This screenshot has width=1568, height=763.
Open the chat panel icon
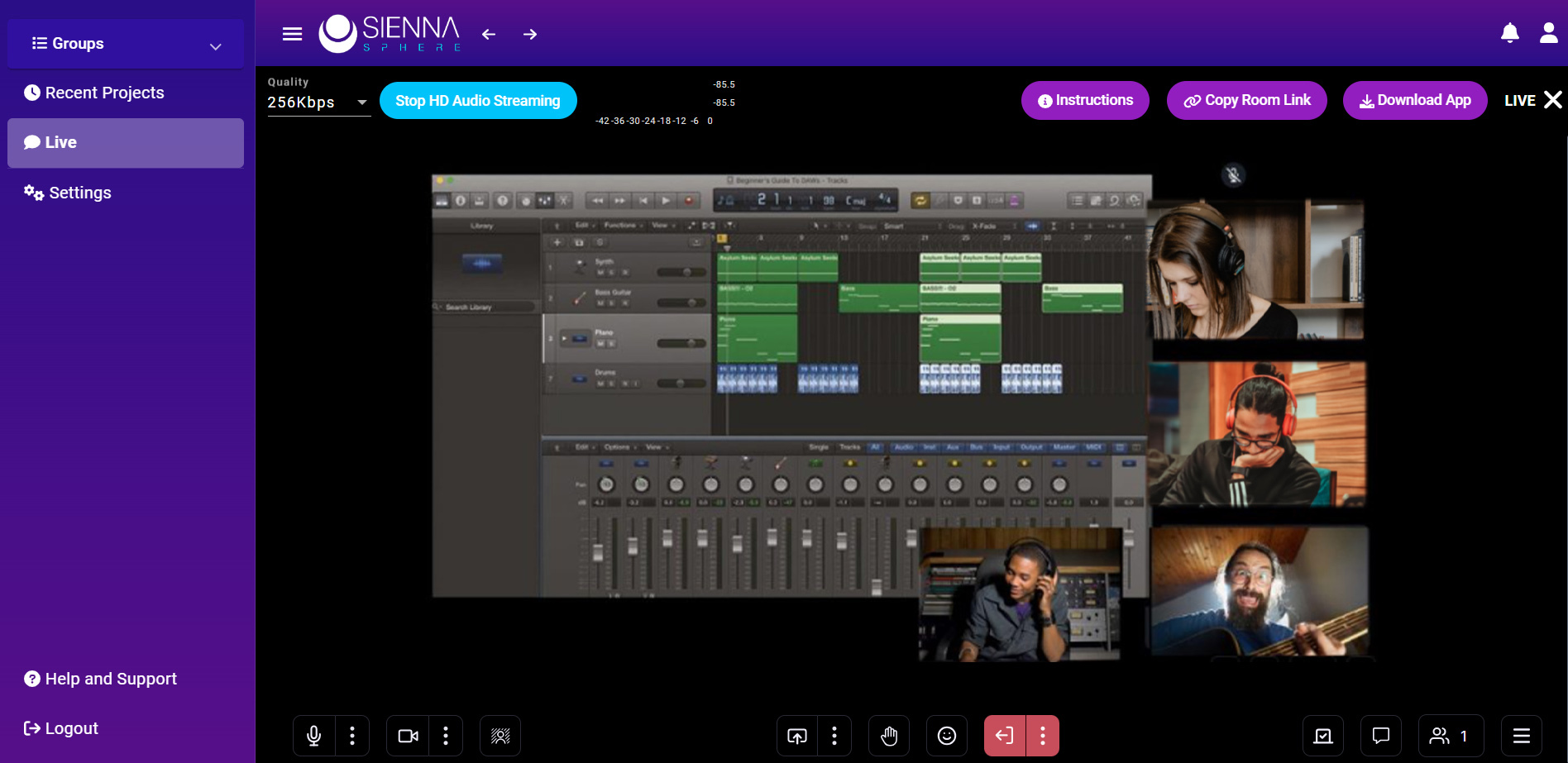1381,736
